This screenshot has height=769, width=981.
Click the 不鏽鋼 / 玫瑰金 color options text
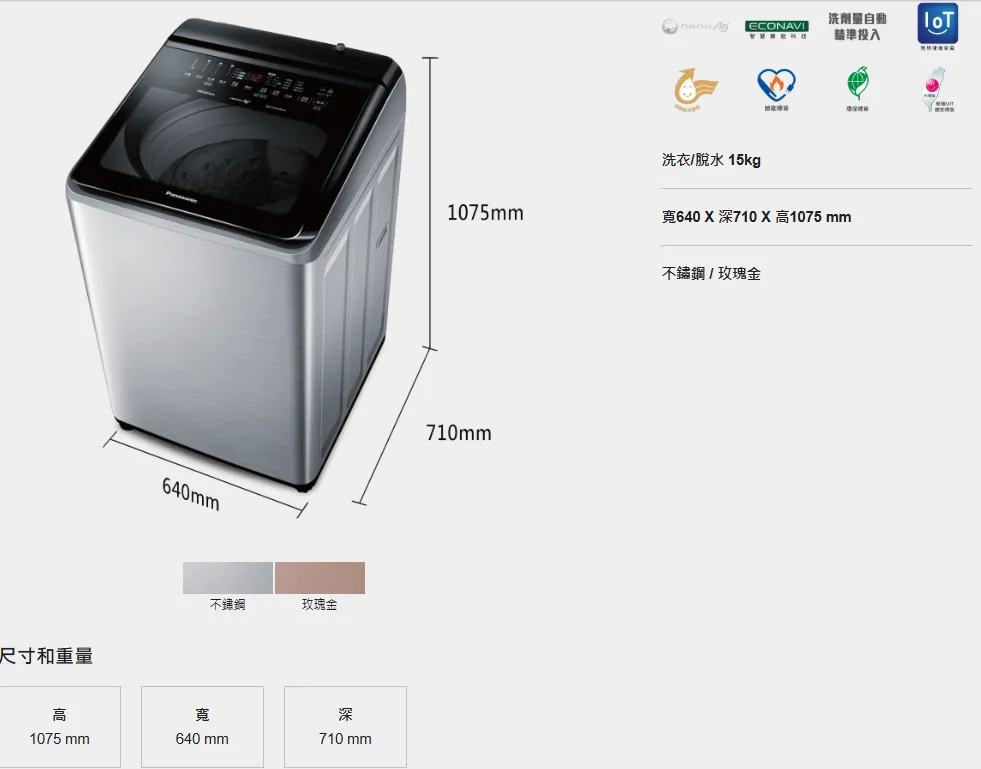(x=711, y=273)
